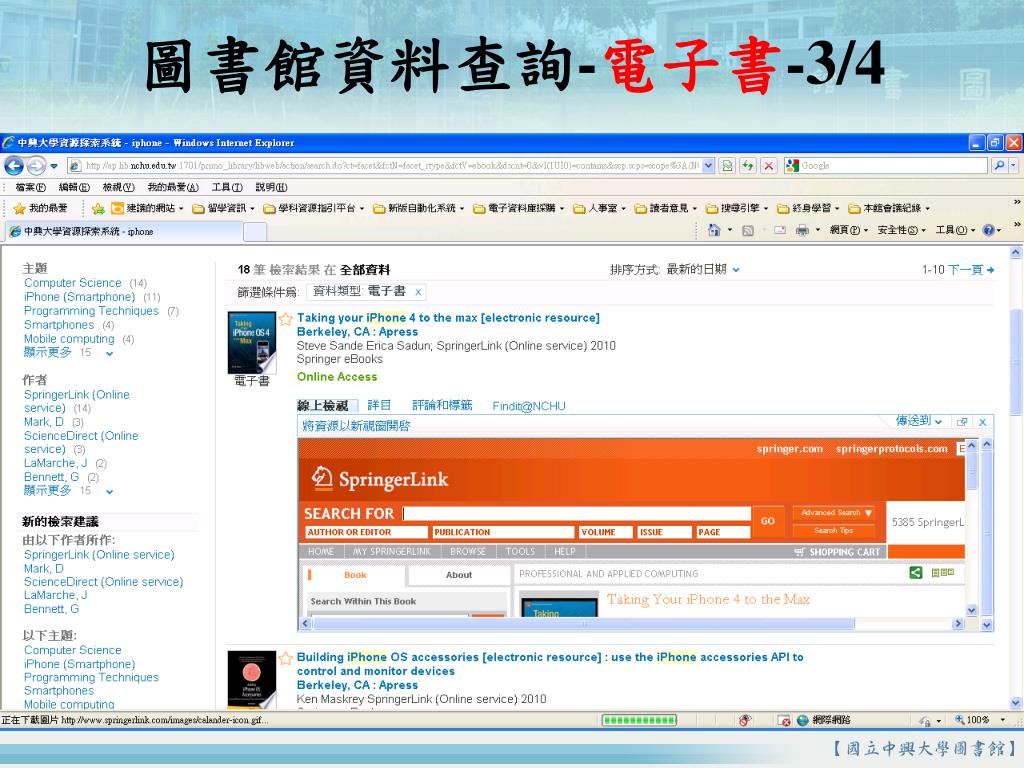Open the Home page icon in command bar
Viewport: 1024px width, 768px height.
(714, 230)
